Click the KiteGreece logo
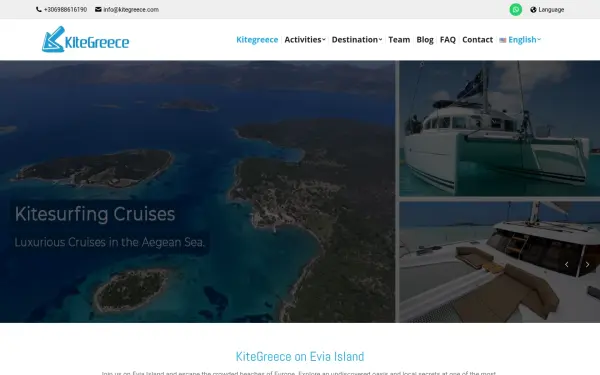This screenshot has width=600, height=375. pyautogui.click(x=85, y=39)
